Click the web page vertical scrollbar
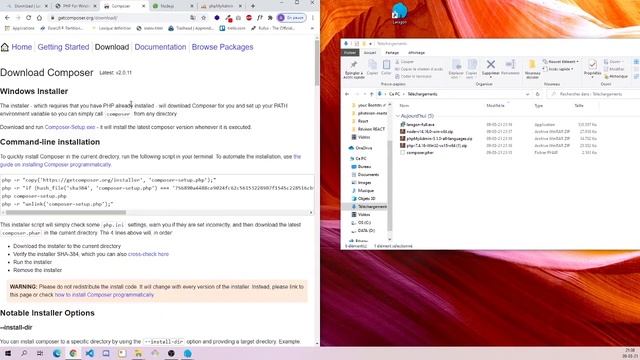 (317, 63)
